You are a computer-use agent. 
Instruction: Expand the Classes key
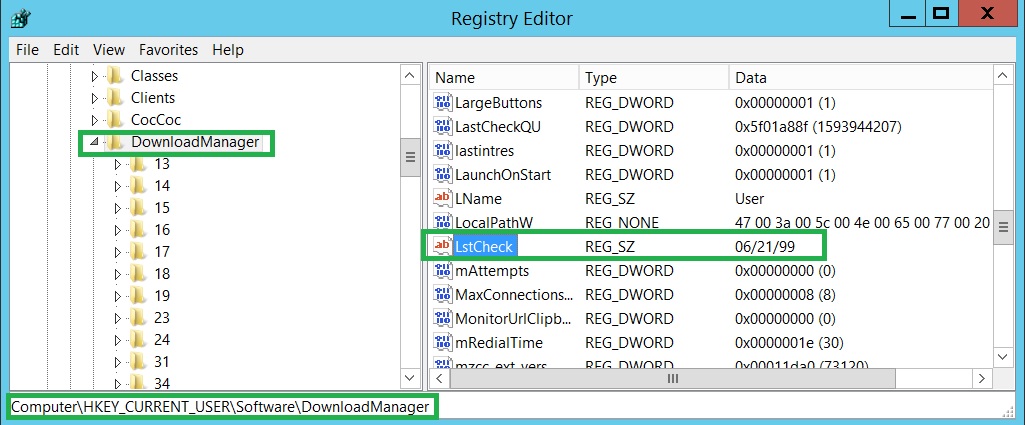(x=95, y=76)
